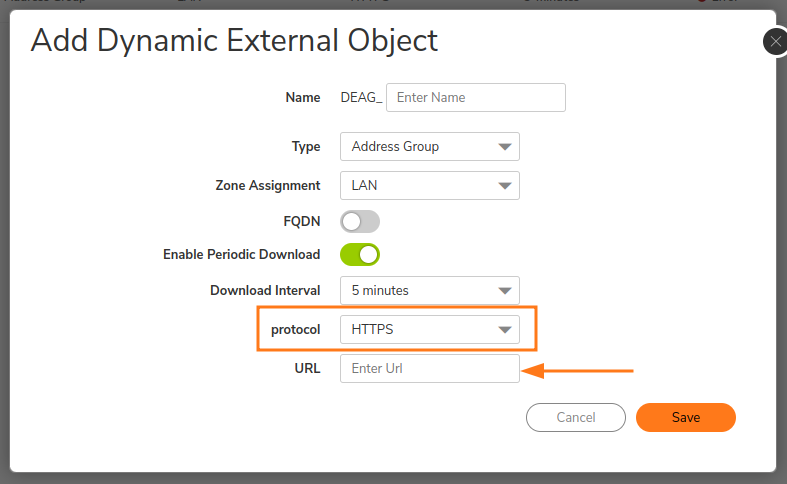The image size is (787, 484).
Task: Click the Zone Assignment label
Action: click(x=268, y=185)
